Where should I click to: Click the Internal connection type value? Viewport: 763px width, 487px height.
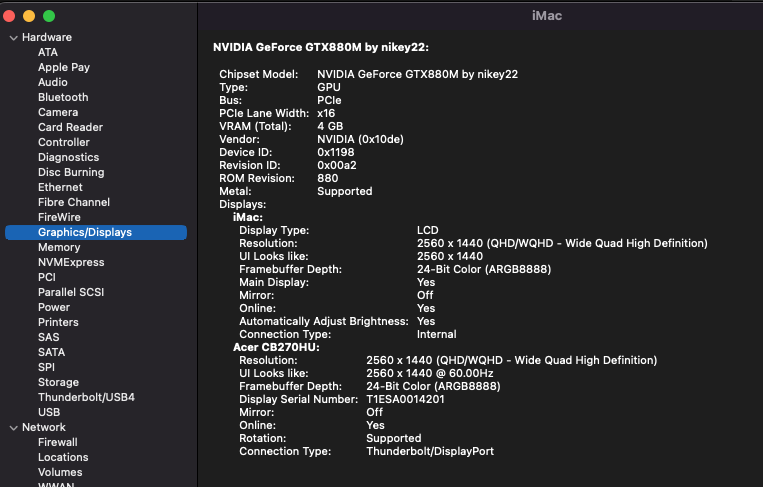[x=436, y=334]
